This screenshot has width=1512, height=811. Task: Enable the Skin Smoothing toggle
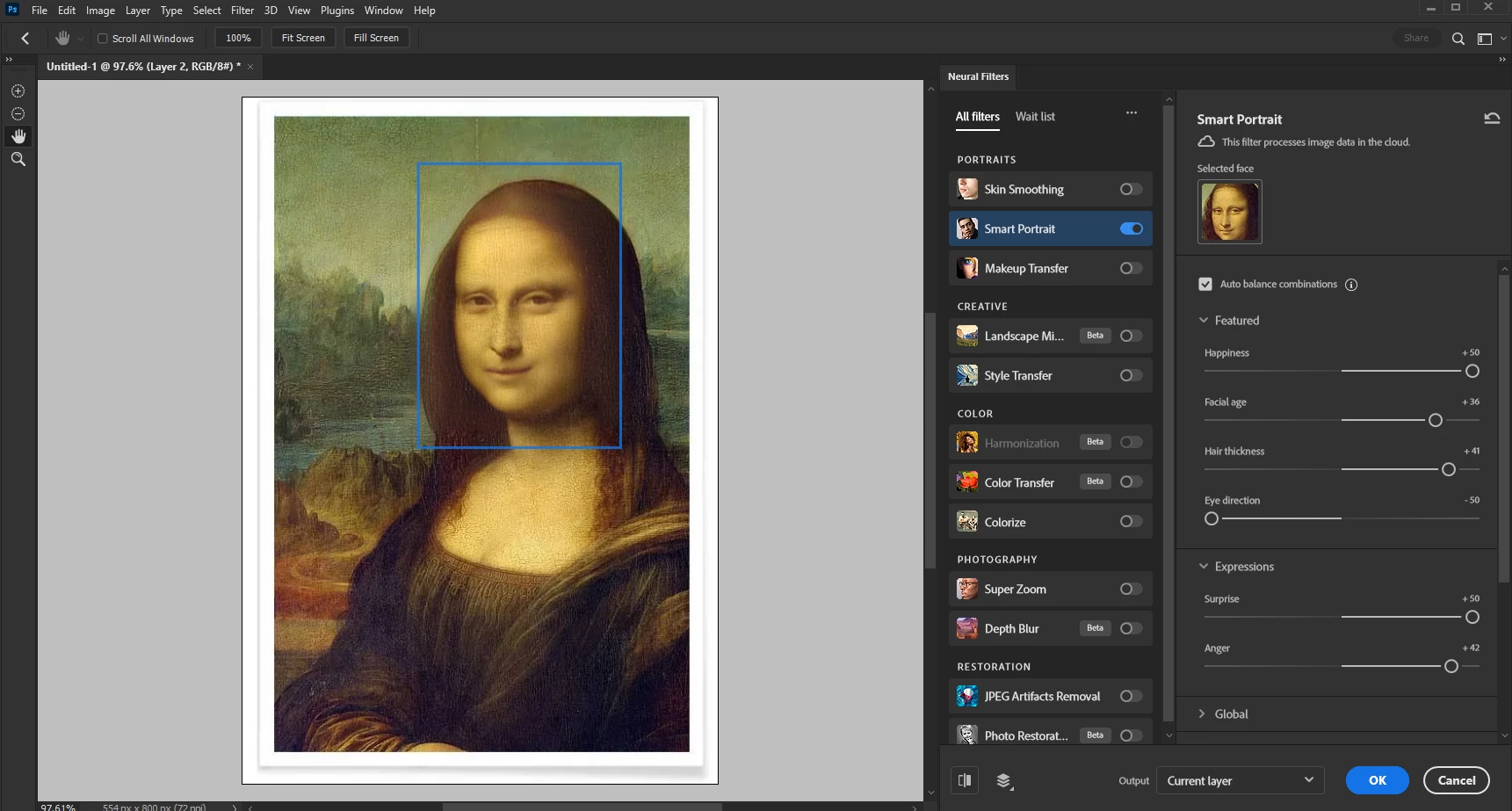1131,189
